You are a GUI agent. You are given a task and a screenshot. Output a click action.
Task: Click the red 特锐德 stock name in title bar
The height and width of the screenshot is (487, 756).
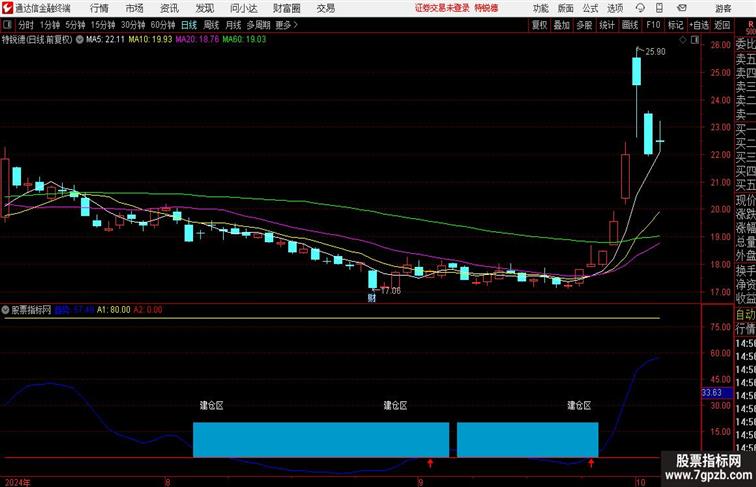click(486, 8)
